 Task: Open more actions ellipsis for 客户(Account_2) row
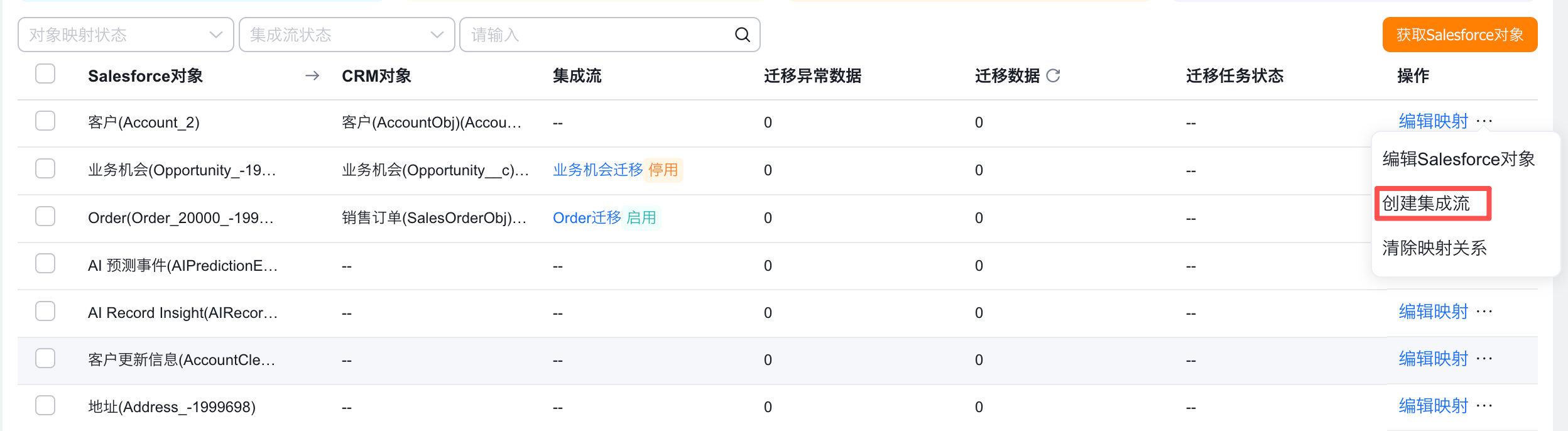1484,121
